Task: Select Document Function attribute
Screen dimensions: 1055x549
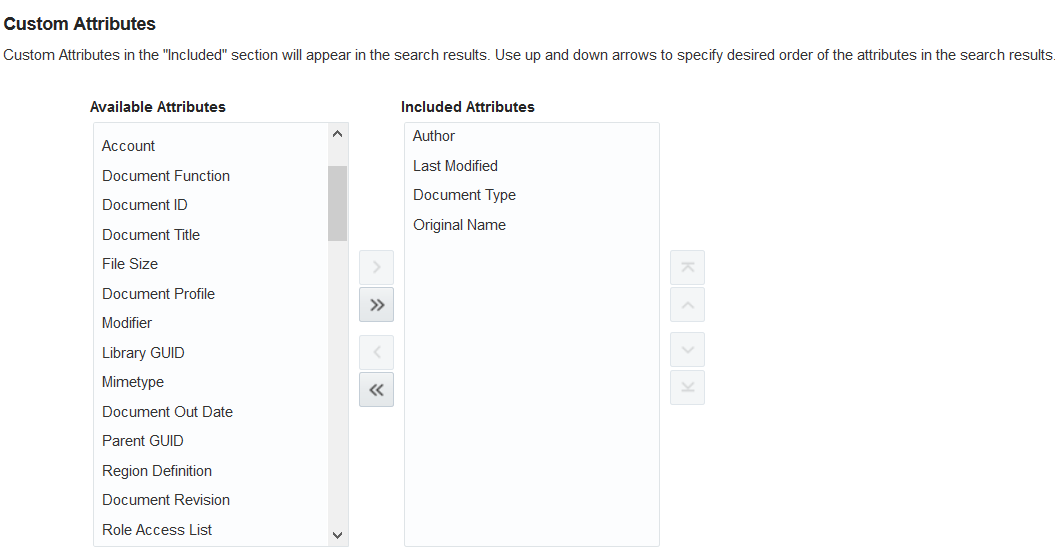Action: (211, 176)
